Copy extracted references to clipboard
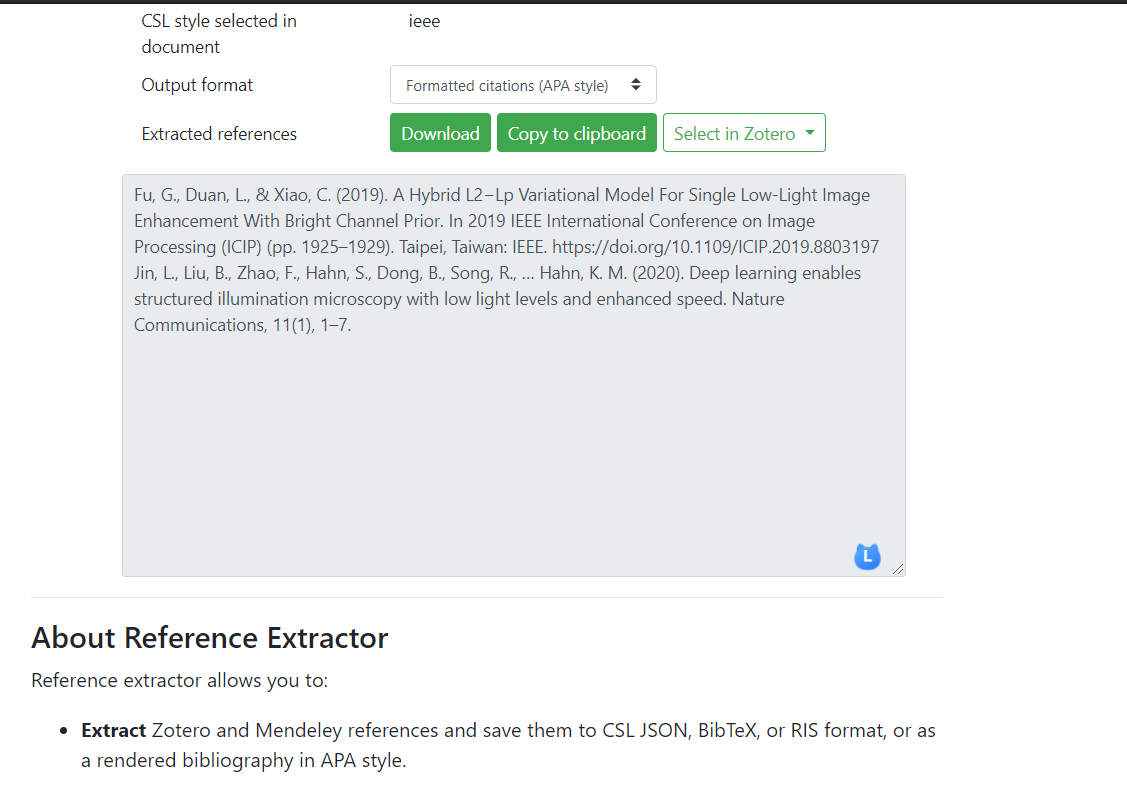This screenshot has width=1127, height=785. coord(576,132)
